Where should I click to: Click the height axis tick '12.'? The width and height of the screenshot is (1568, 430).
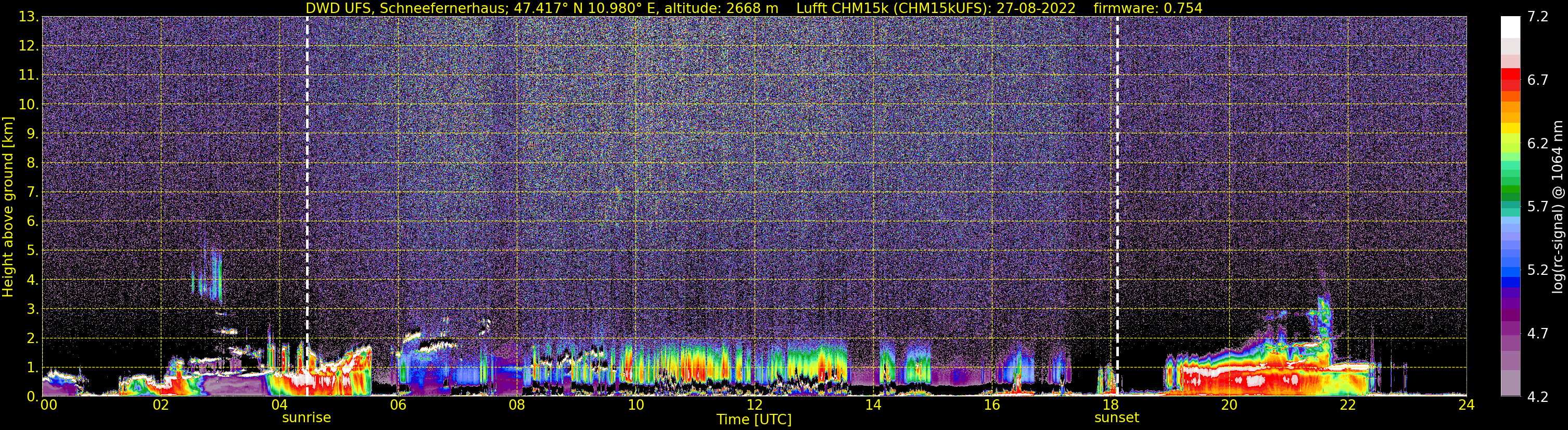(29, 46)
